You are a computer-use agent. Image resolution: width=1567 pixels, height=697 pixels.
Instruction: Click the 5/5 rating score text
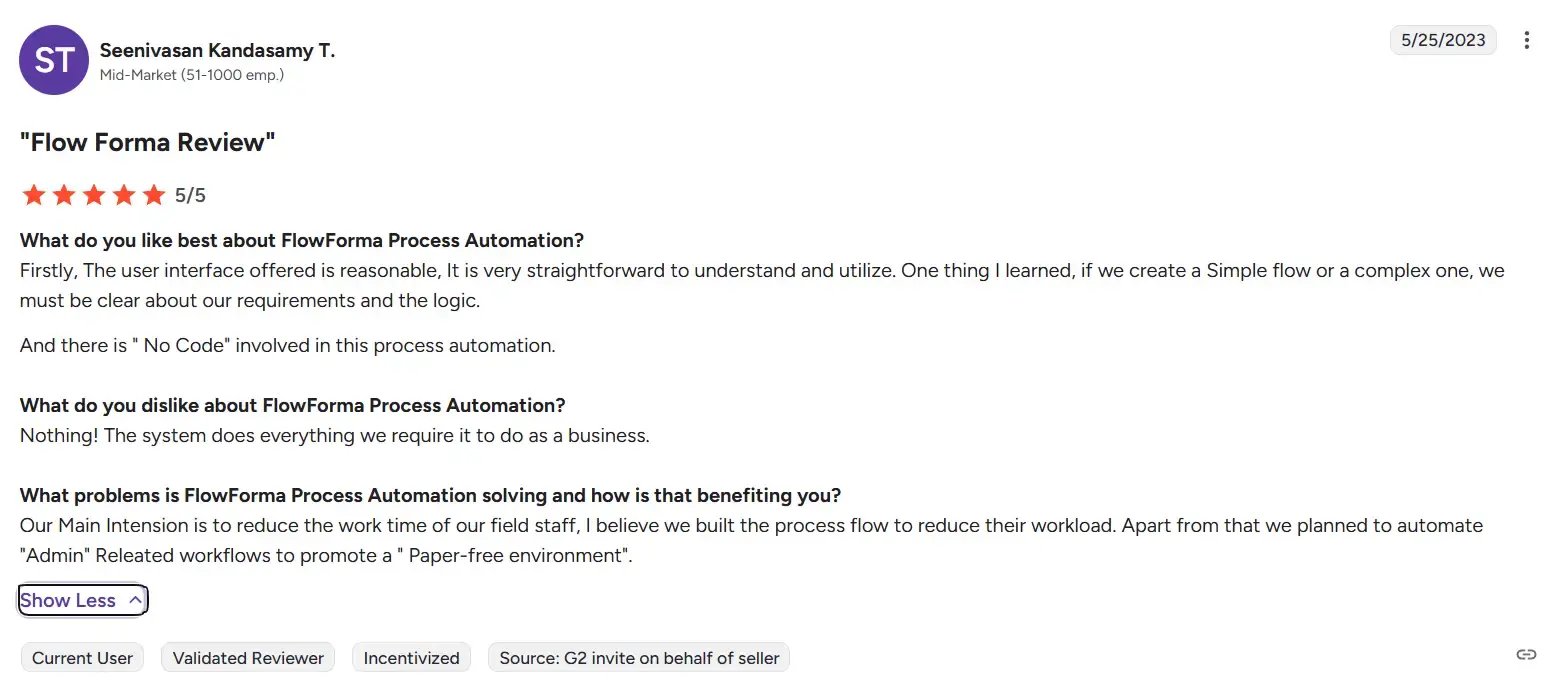pyautogui.click(x=190, y=195)
